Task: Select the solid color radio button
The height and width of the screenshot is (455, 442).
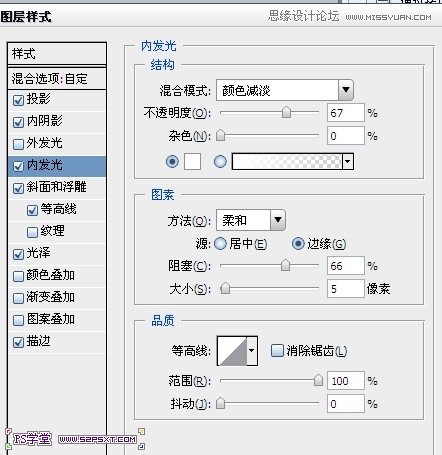Action: point(172,162)
